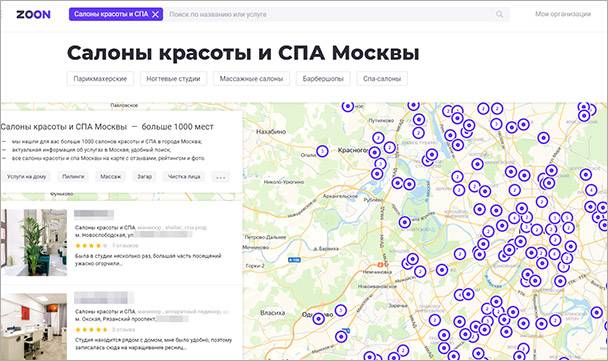
Task: Click the map marker near Нахабино labeled 3
Action: pos(322,151)
